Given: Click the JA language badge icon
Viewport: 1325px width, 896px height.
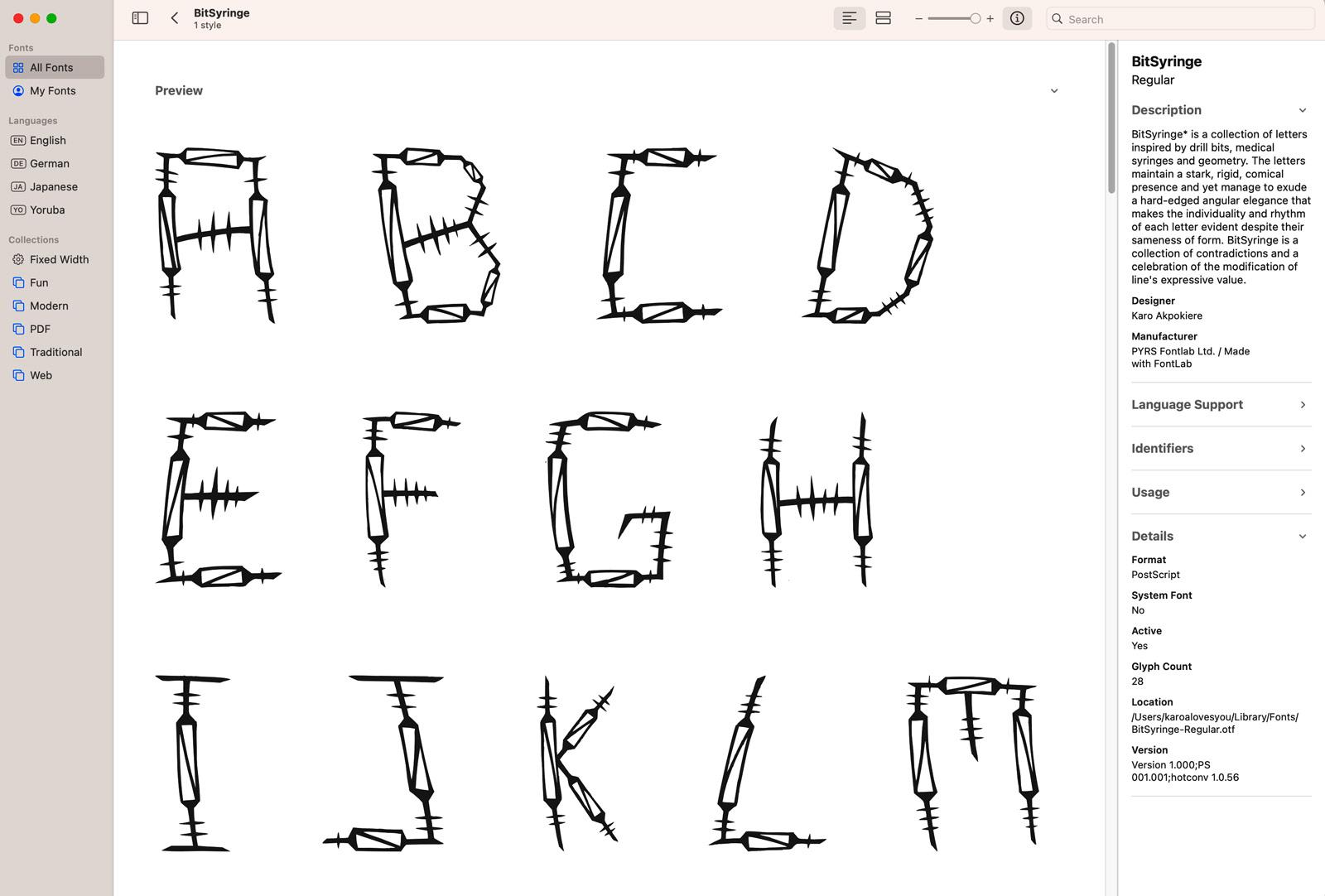Looking at the screenshot, I should tap(18, 187).
